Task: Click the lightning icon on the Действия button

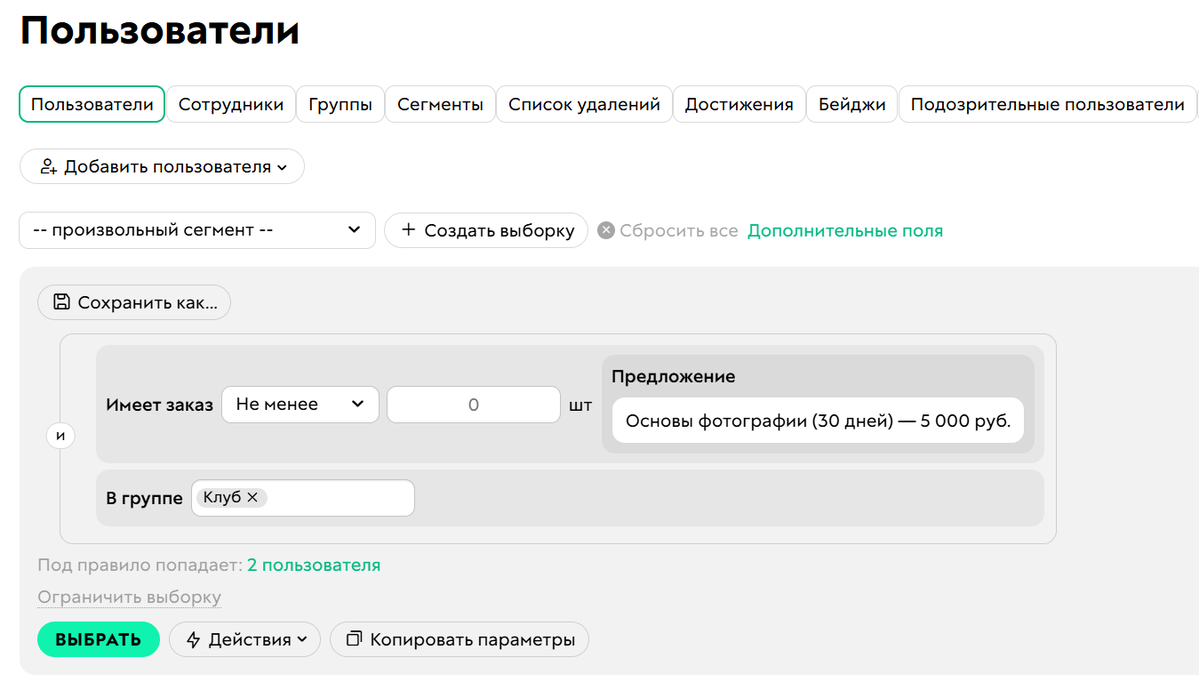Action: coord(191,639)
